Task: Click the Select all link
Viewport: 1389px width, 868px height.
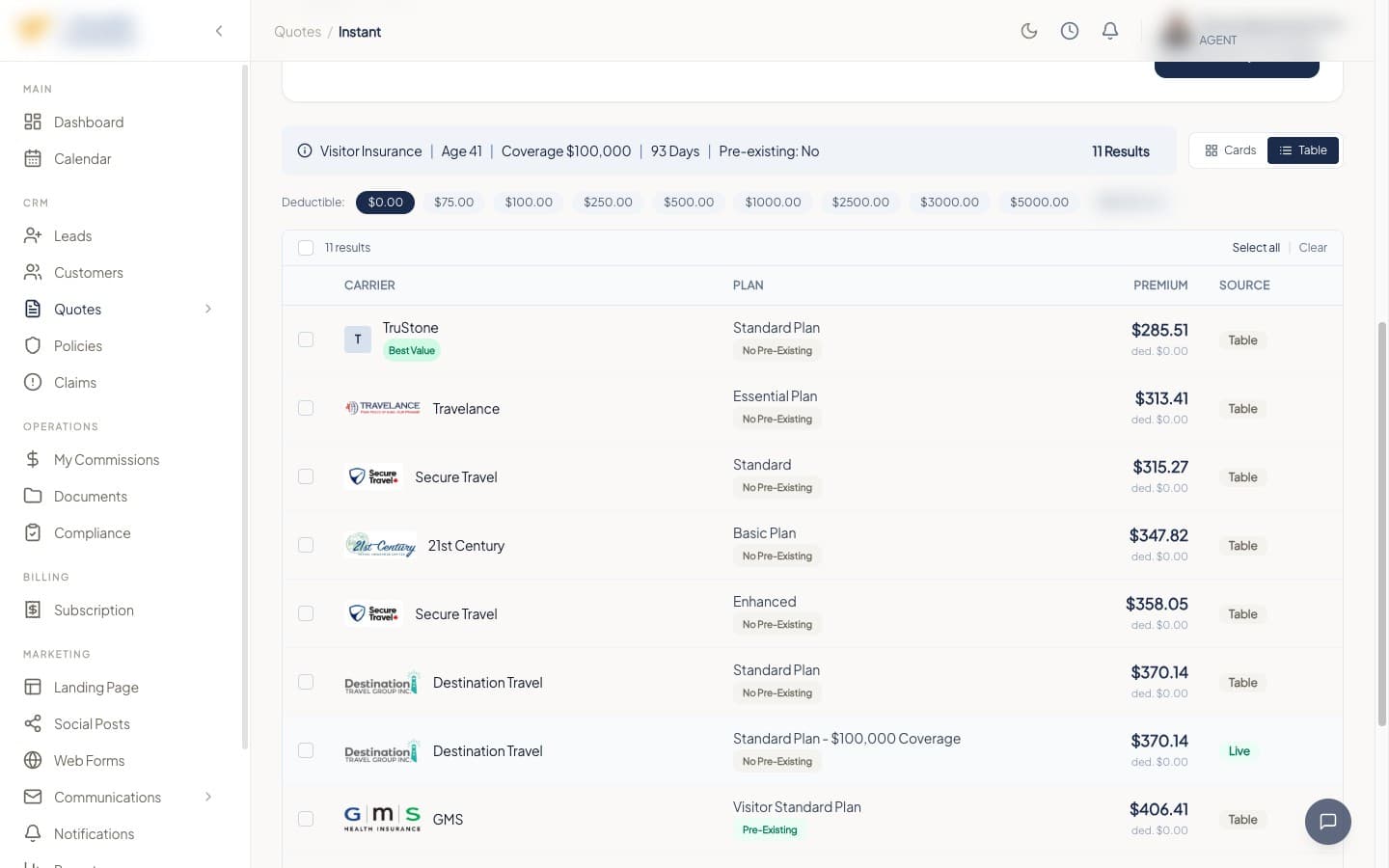Action: 1256,248
